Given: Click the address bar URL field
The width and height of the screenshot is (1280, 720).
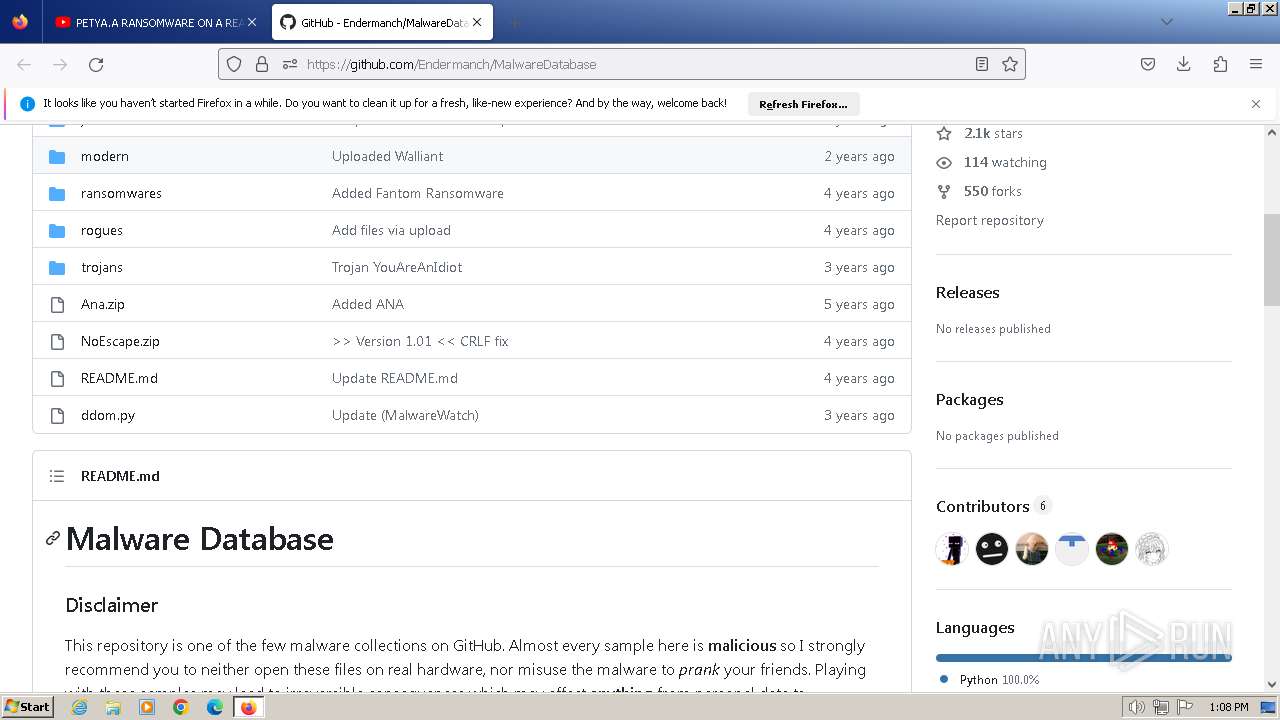Looking at the screenshot, I should [621, 64].
